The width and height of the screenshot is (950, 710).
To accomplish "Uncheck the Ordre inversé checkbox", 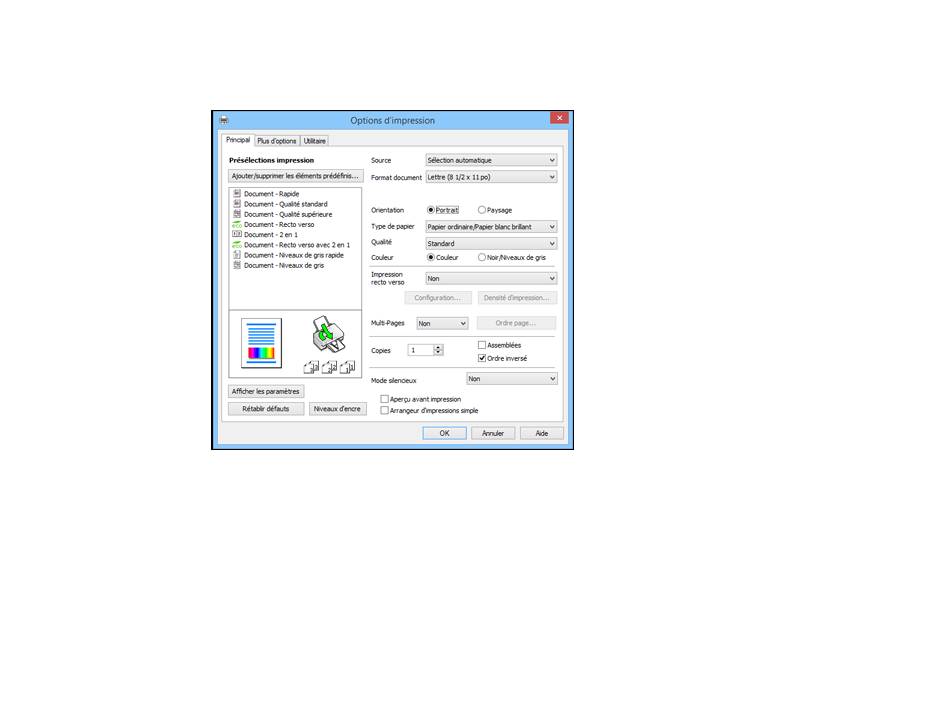I will click(482, 358).
